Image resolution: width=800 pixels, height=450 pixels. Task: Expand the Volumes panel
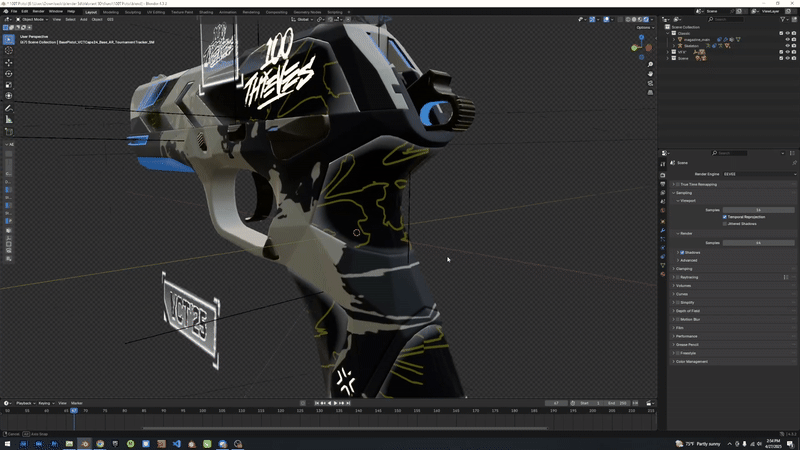(x=683, y=286)
